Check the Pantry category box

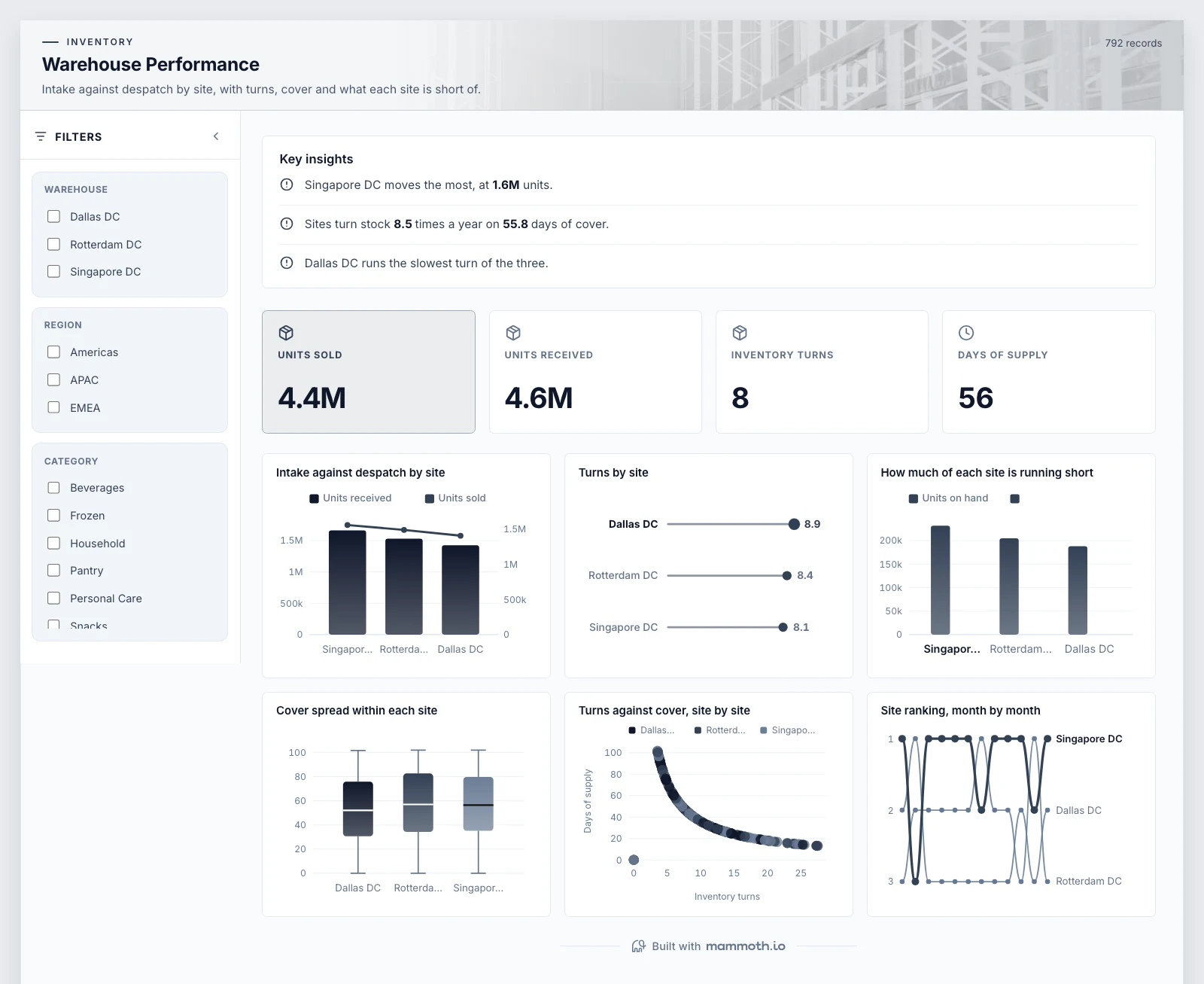coord(53,570)
